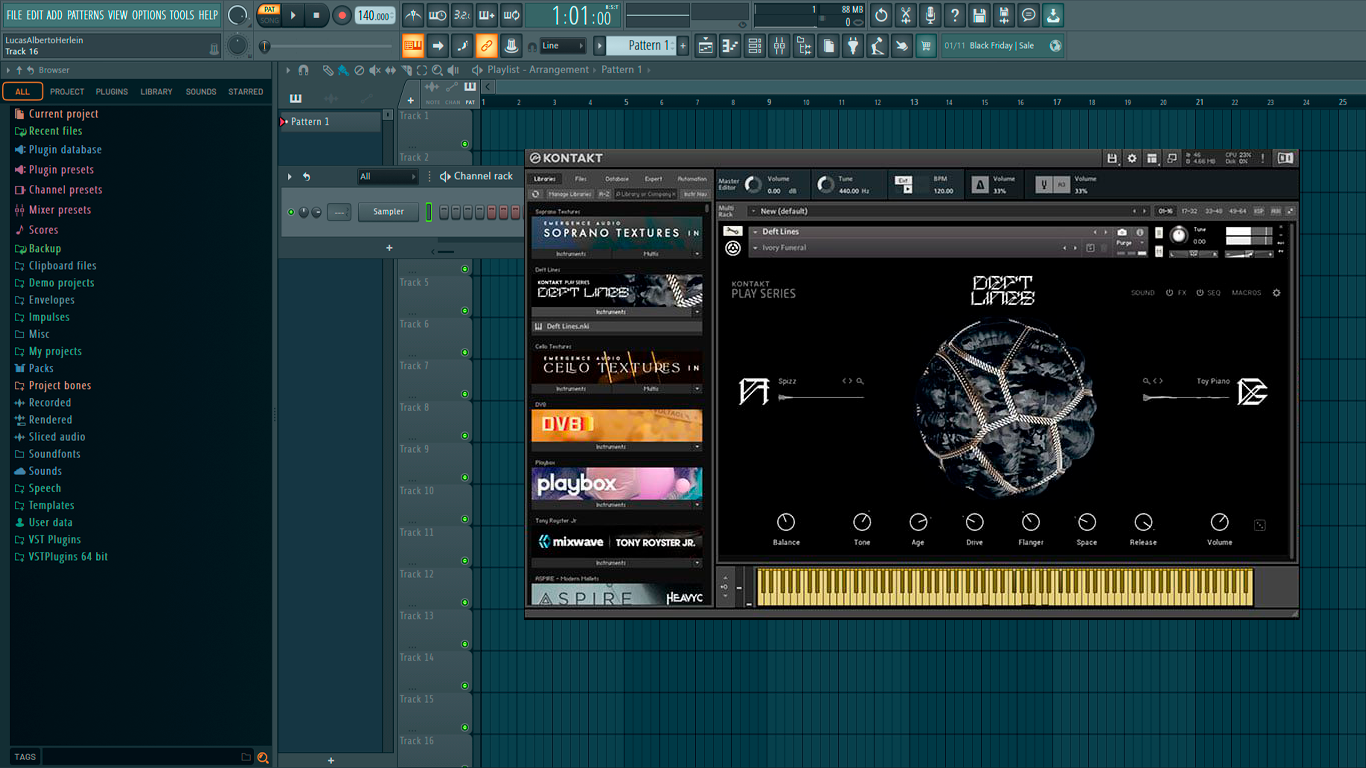Click the transport Play button

[x=293, y=16]
